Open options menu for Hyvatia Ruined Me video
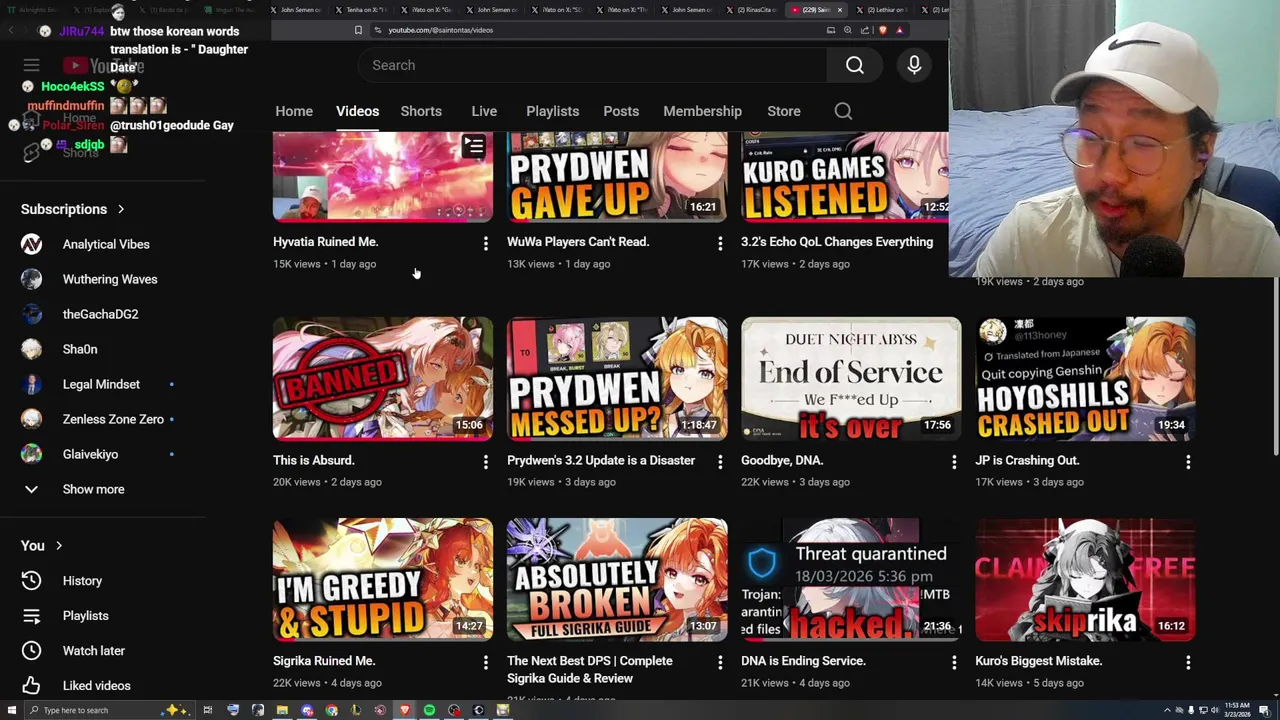This screenshot has height=720, width=1280. 486,243
